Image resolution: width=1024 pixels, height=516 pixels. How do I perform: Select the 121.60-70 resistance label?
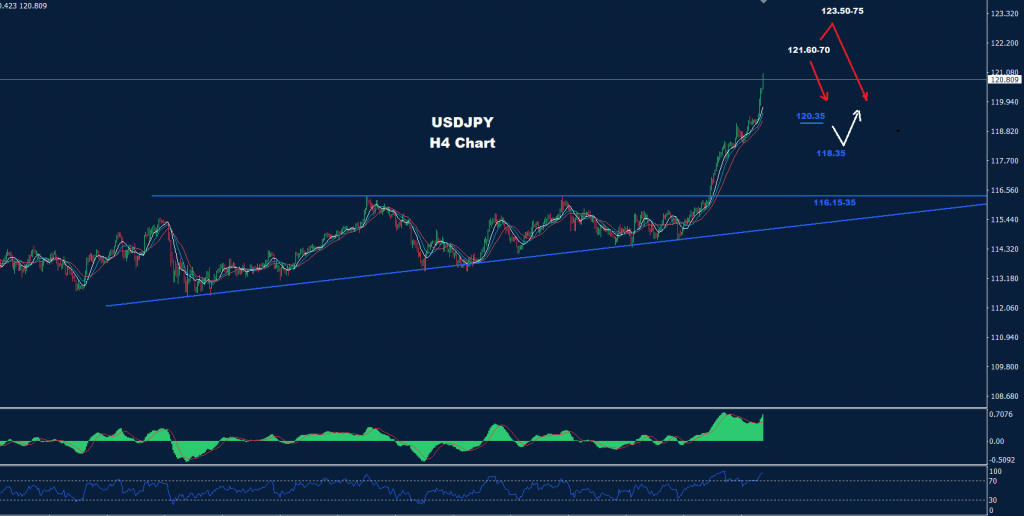click(x=808, y=50)
